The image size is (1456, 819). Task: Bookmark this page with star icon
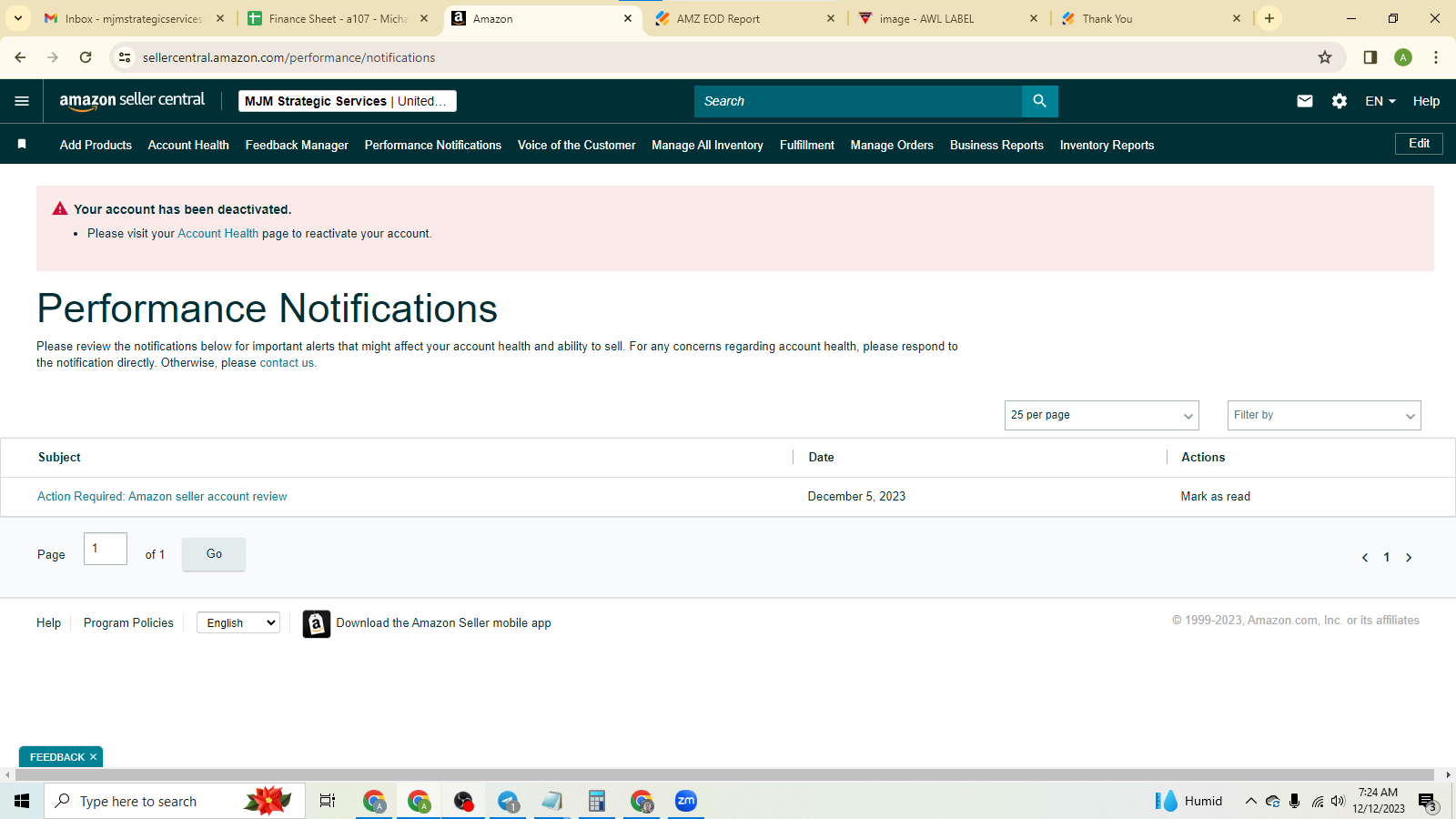pyautogui.click(x=1325, y=57)
